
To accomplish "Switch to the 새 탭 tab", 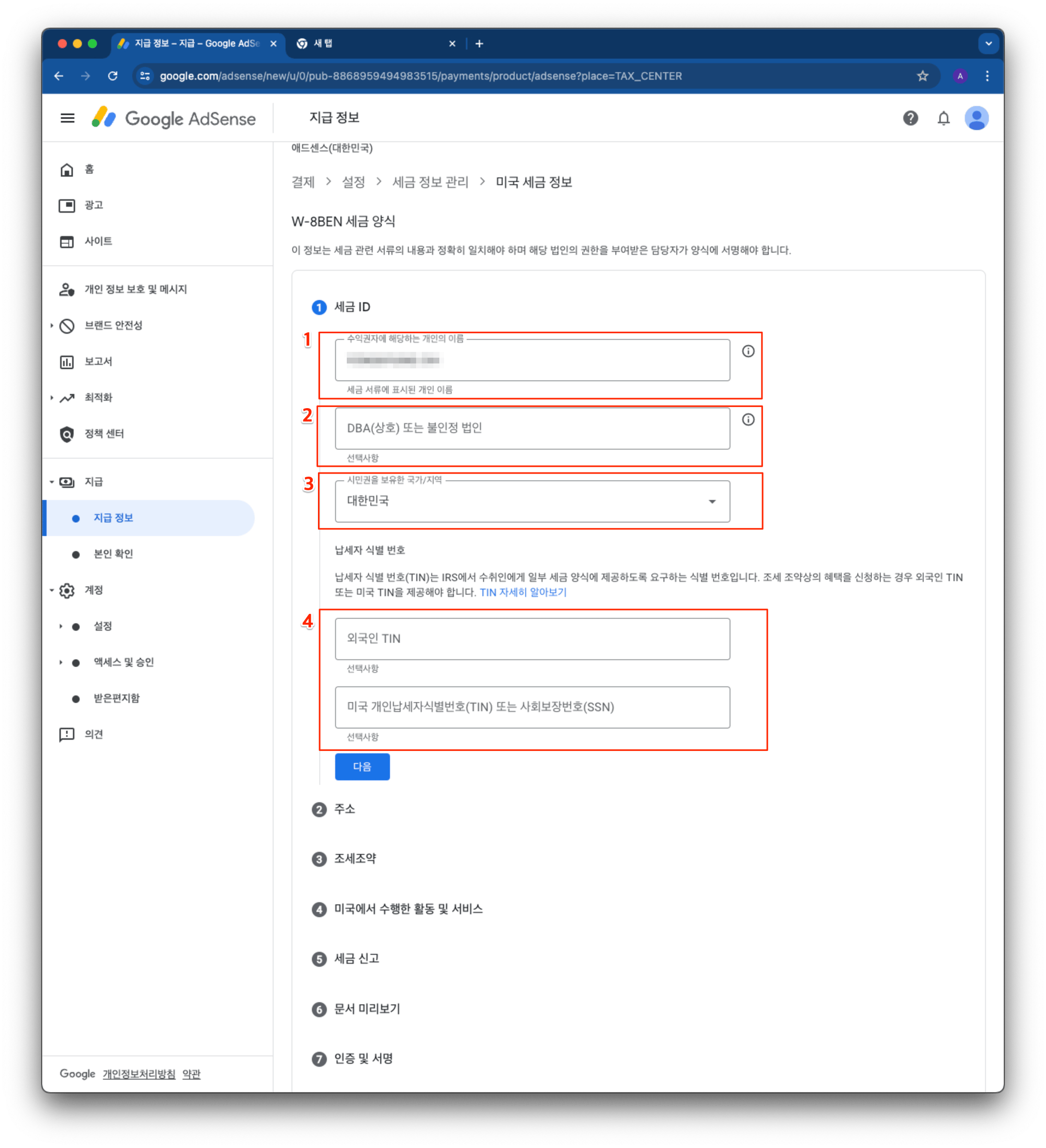I will [376, 43].
